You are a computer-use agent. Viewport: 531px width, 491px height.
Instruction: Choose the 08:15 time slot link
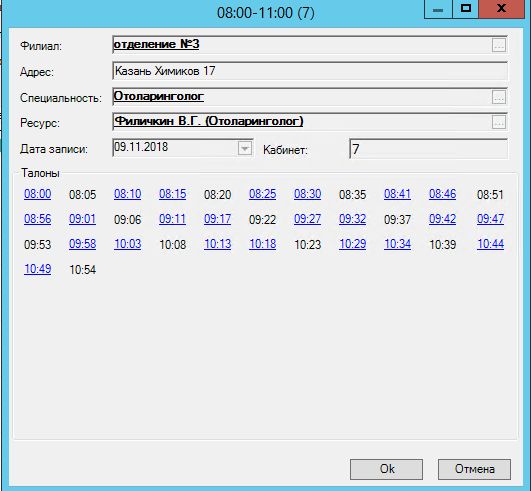click(x=173, y=194)
